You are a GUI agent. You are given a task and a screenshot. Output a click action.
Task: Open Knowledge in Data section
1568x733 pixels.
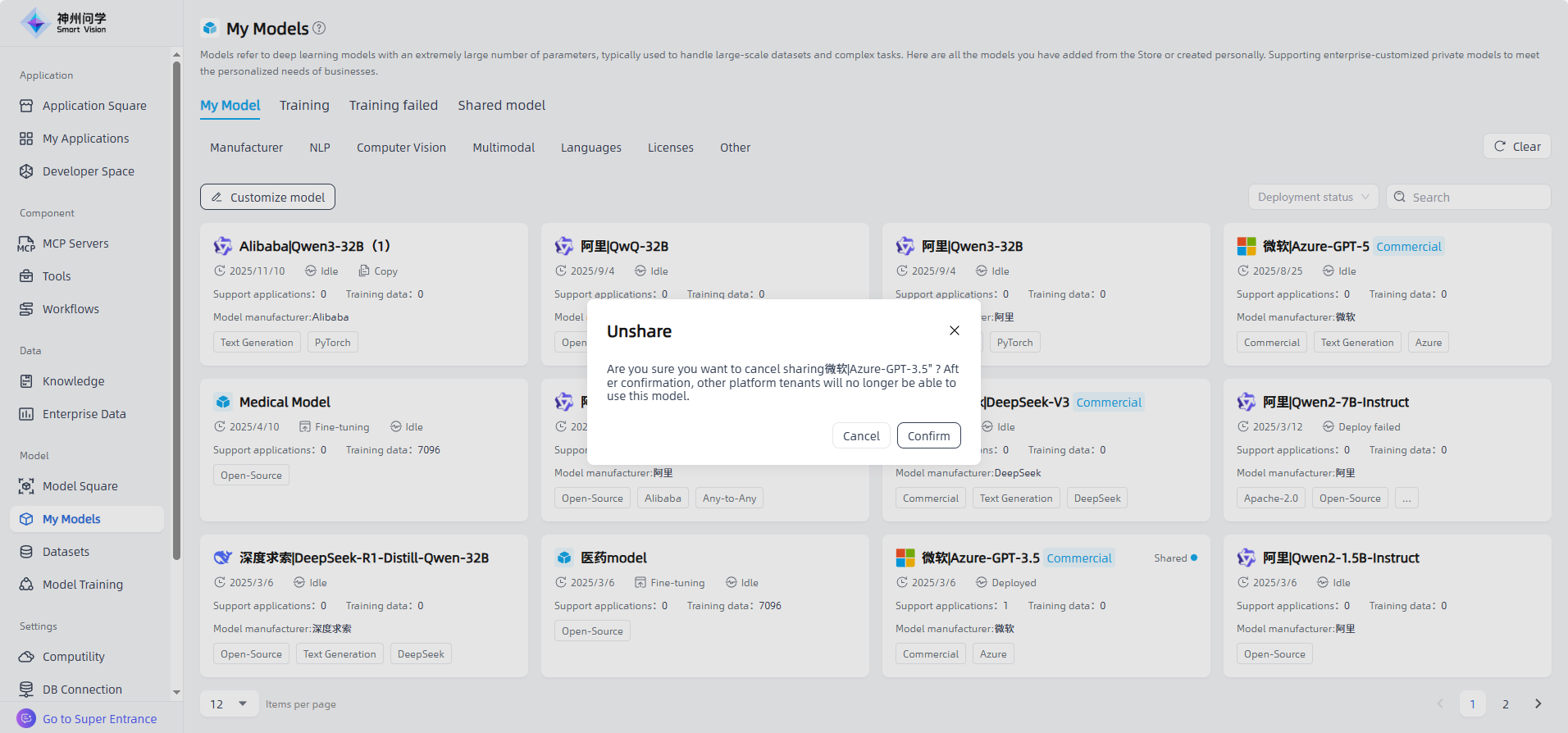[73, 381]
